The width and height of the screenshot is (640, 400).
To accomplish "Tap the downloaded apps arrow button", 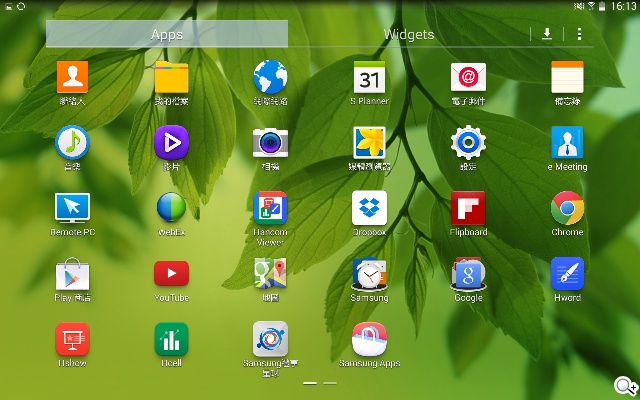I will click(547, 34).
